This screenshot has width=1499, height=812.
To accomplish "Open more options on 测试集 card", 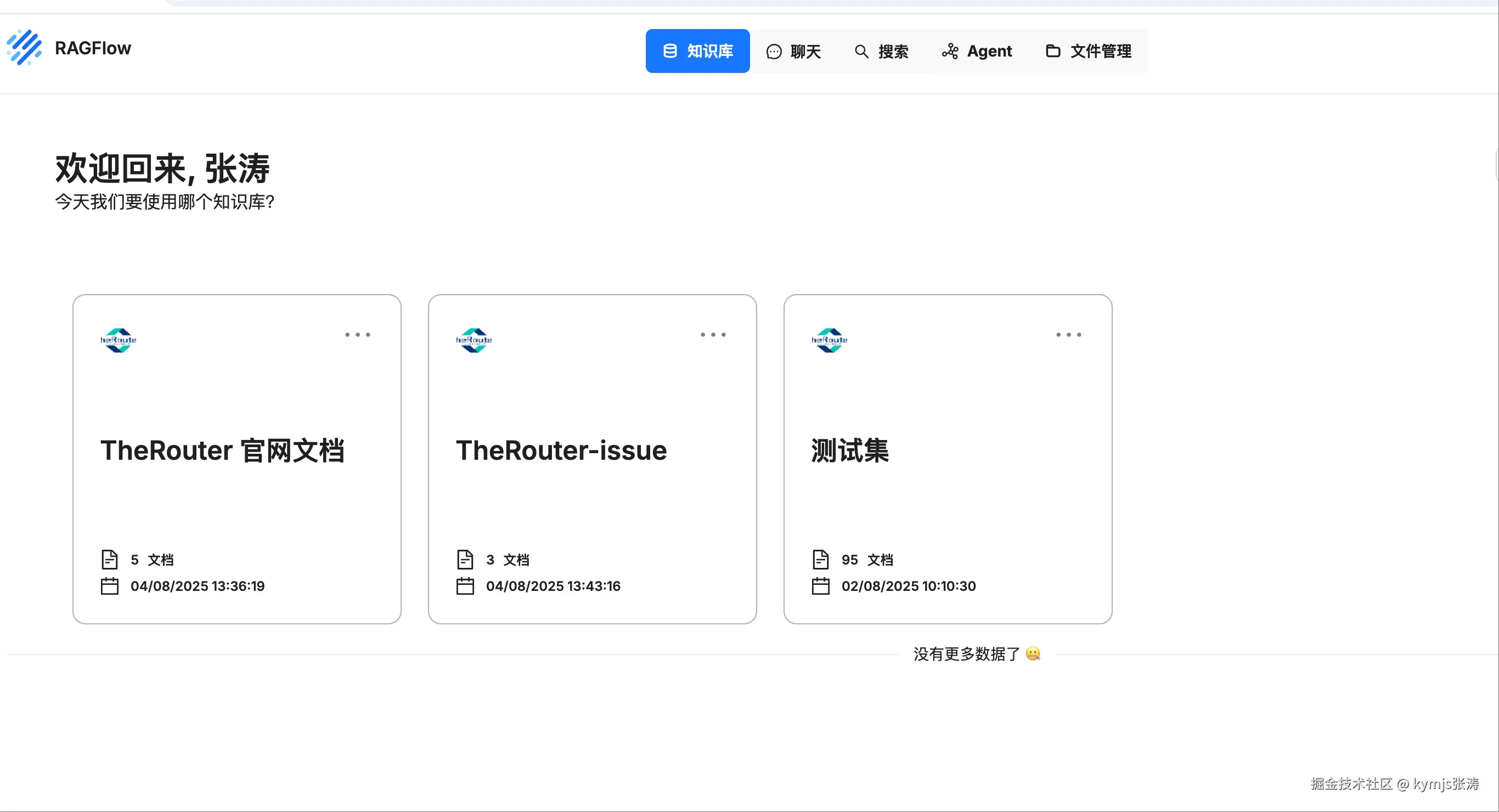I will (x=1068, y=335).
